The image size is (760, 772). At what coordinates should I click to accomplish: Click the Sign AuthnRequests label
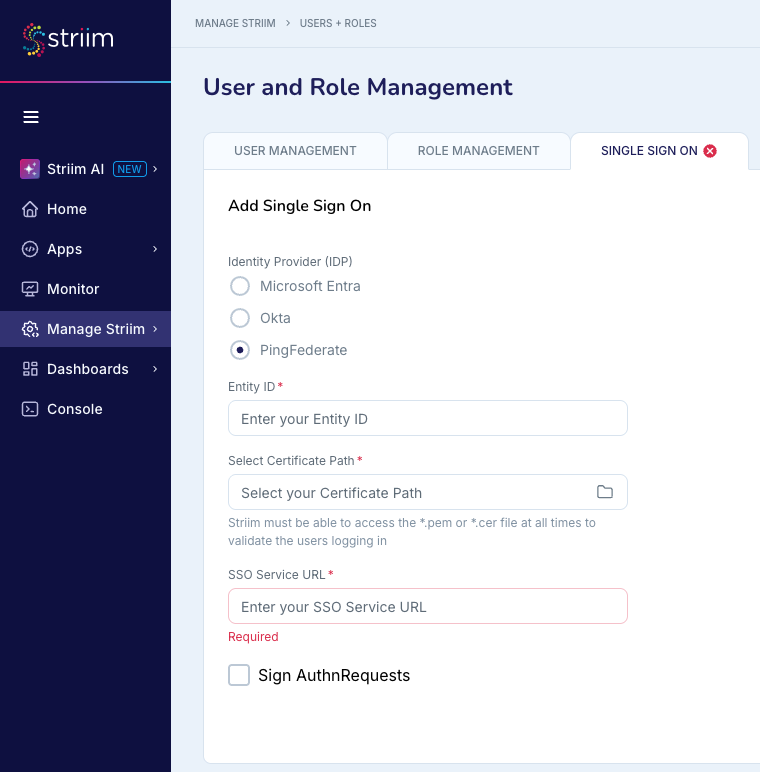[334, 675]
